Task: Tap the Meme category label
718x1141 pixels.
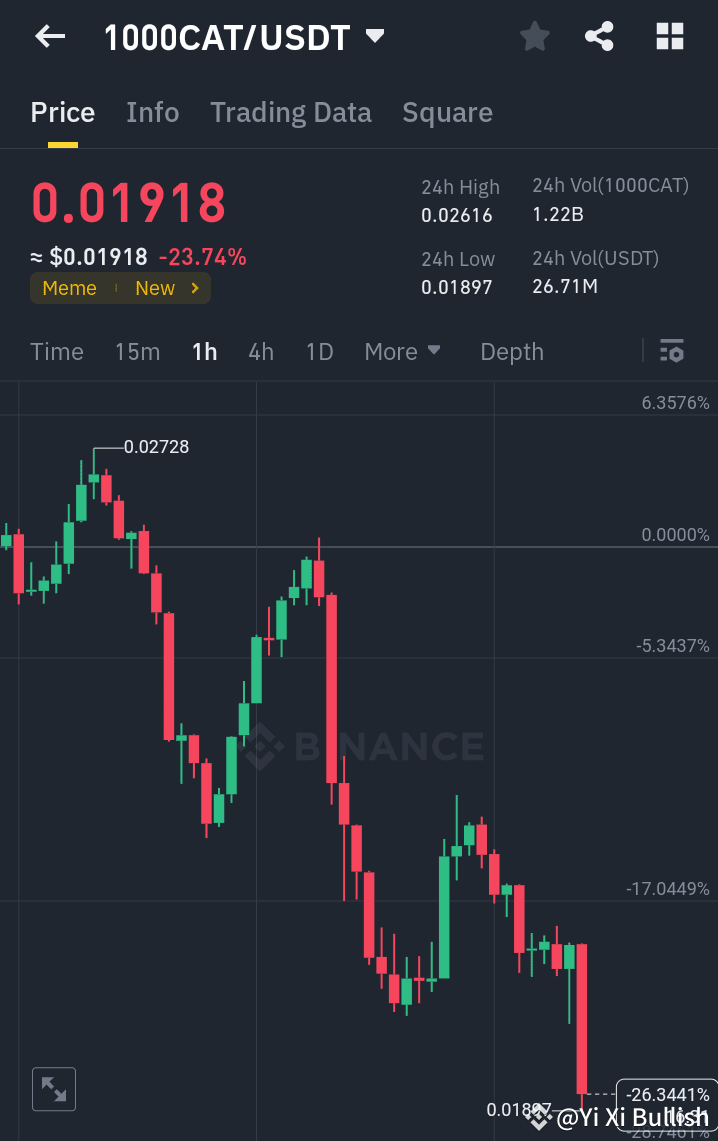Action: tap(69, 288)
